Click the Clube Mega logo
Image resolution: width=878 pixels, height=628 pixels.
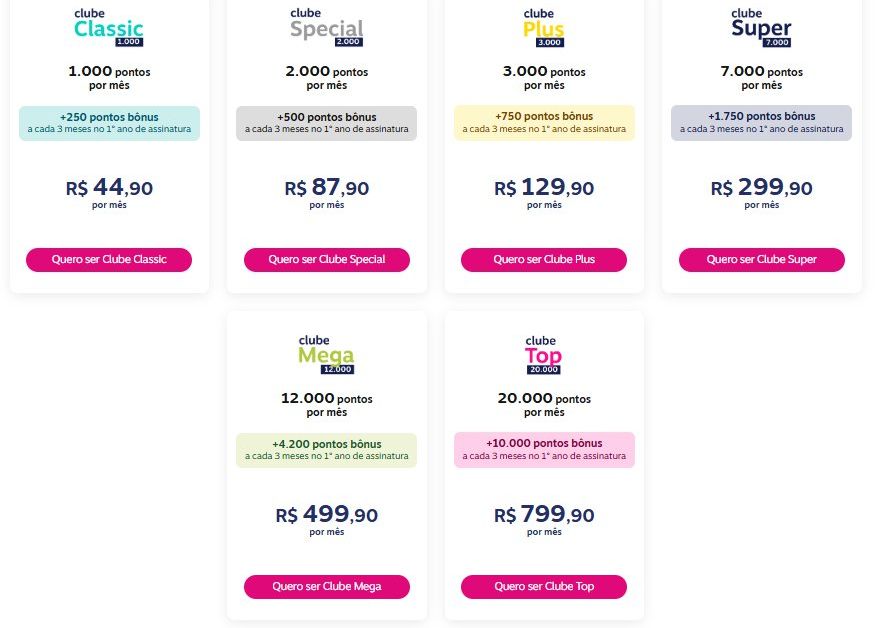coord(326,355)
